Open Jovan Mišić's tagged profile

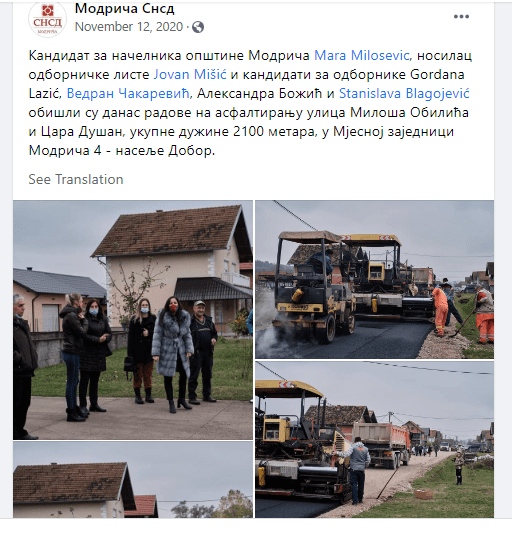pos(190,74)
